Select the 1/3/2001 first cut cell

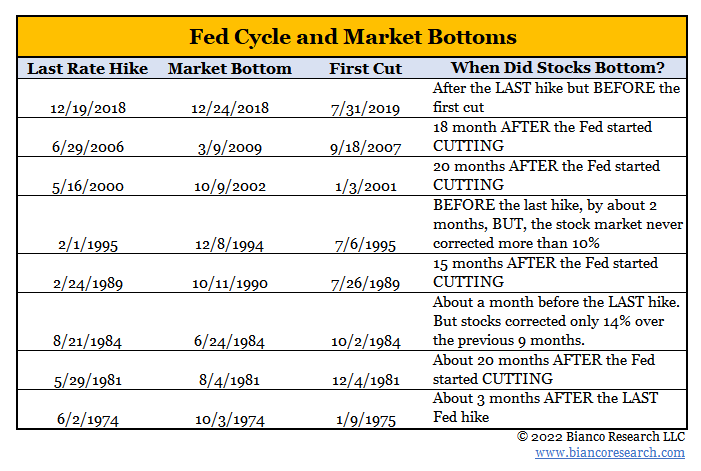[365, 186]
